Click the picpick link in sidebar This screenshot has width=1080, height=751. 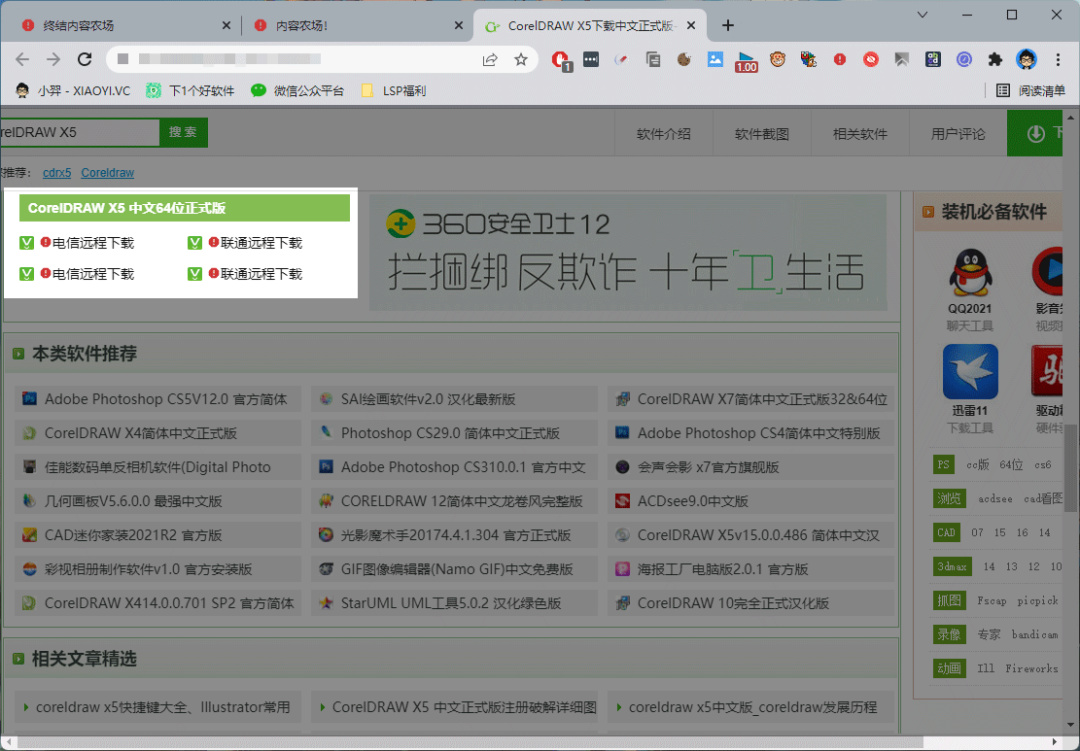pyautogui.click(x=1037, y=600)
